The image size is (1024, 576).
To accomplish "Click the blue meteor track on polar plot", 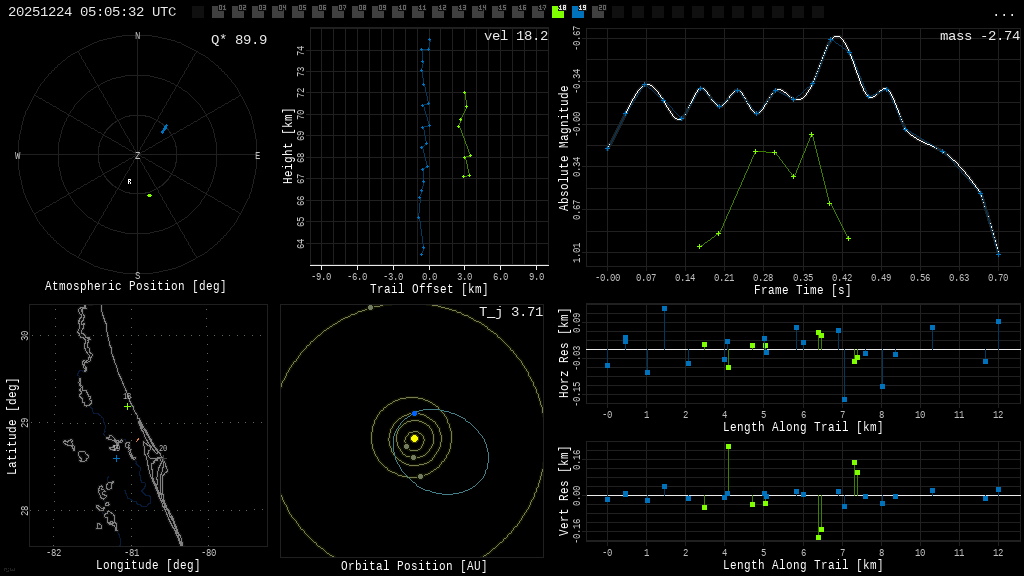I will click(165, 128).
